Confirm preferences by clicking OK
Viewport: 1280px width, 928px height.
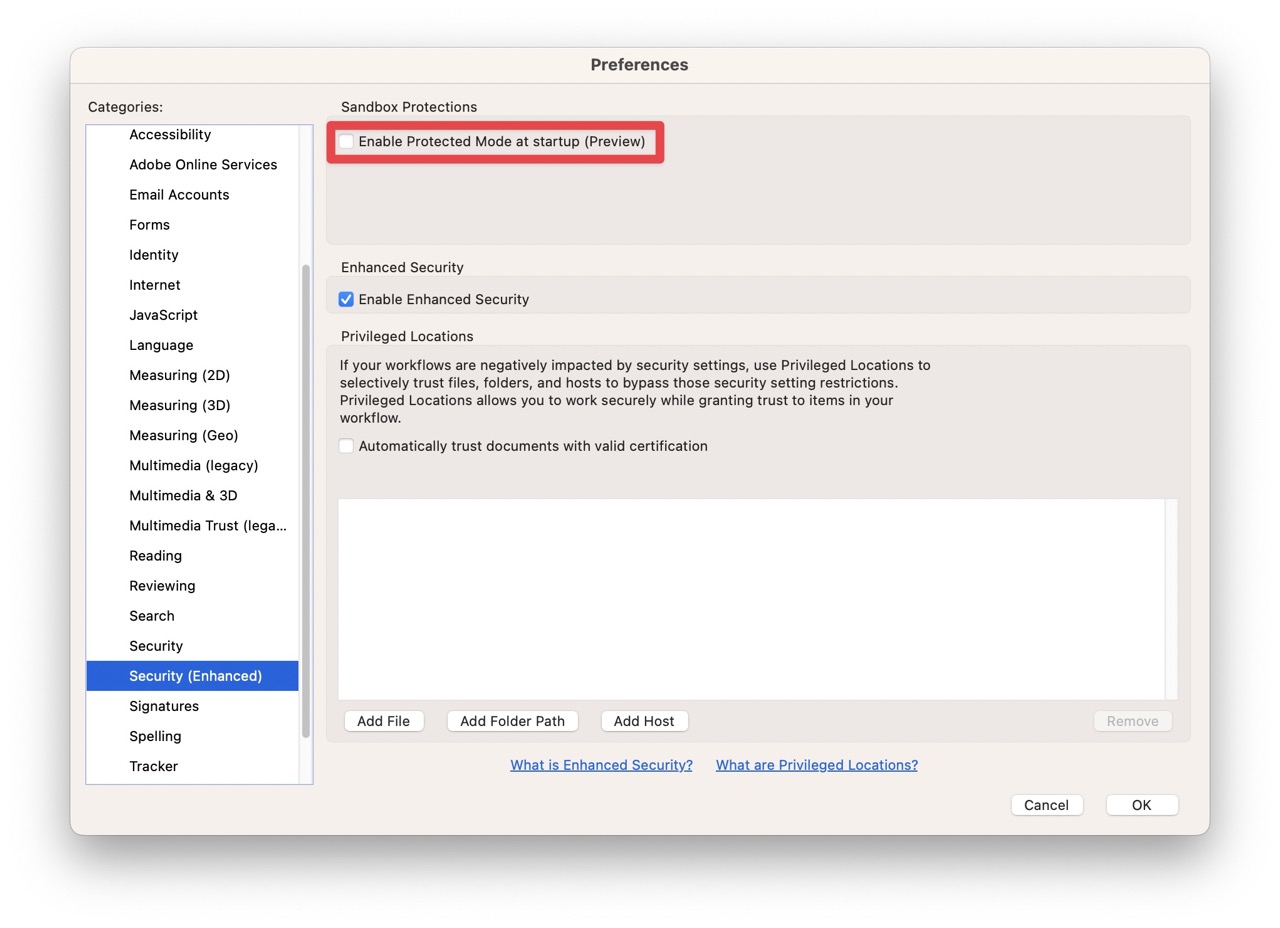(1141, 804)
